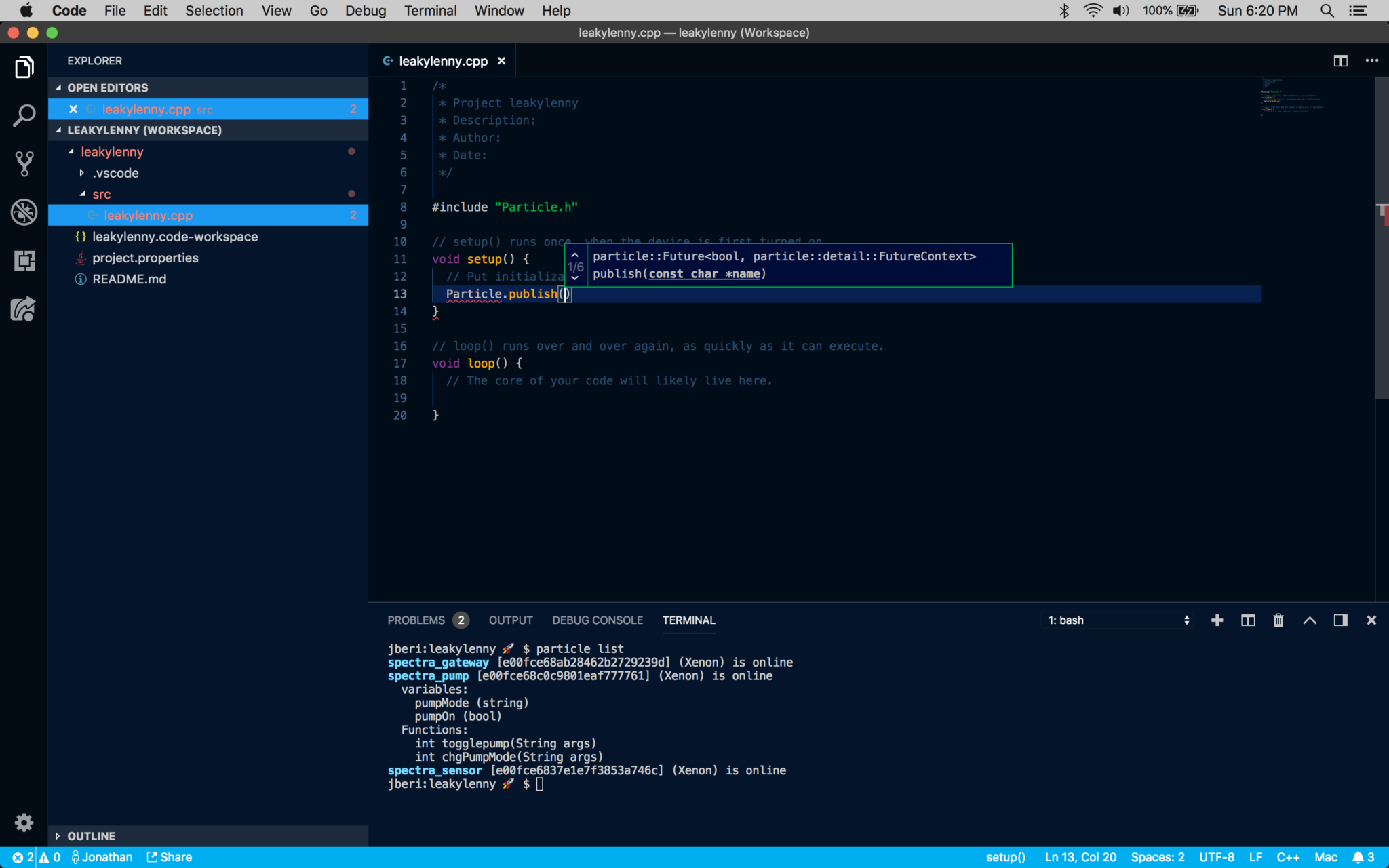This screenshot has height=868, width=1389.
Task: Open the Extensions view
Action: click(24, 261)
